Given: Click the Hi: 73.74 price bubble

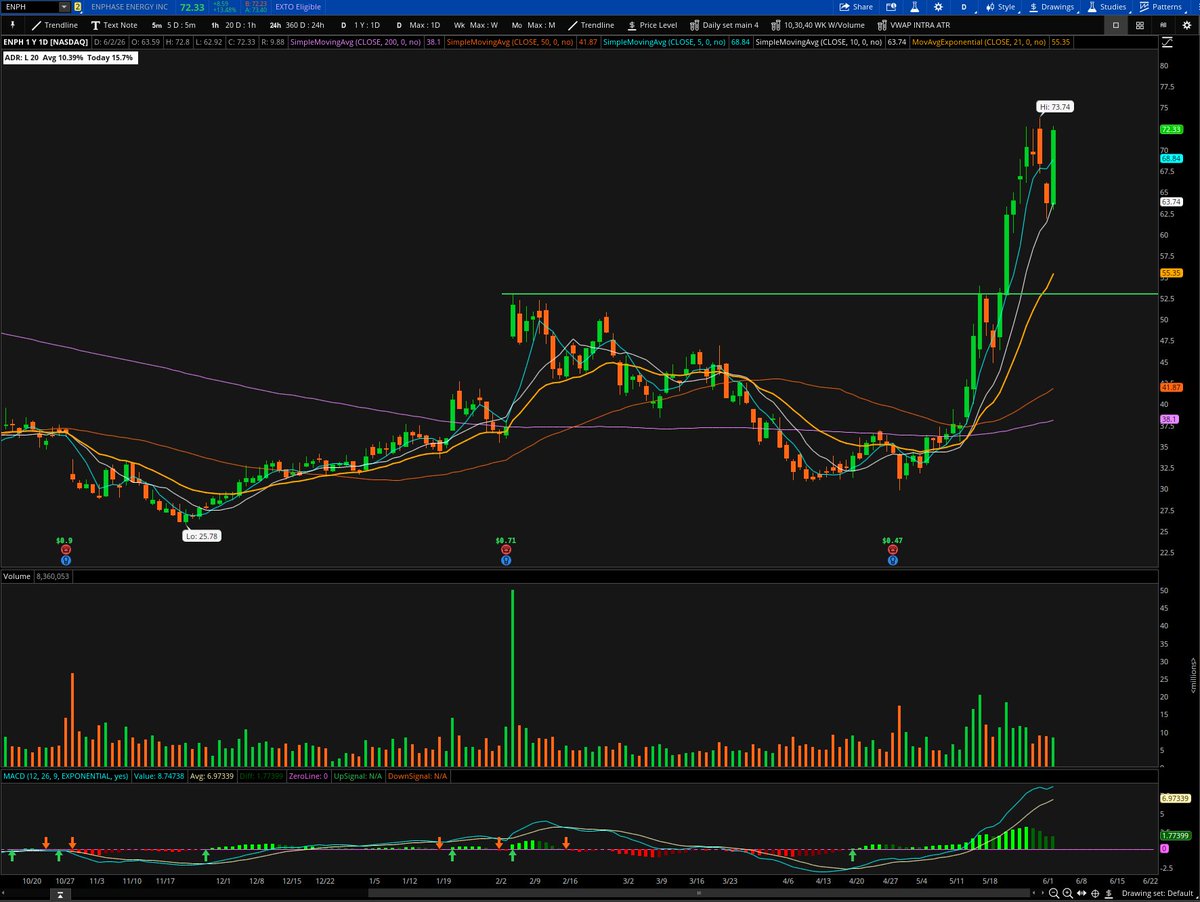Looking at the screenshot, I should click(1054, 106).
